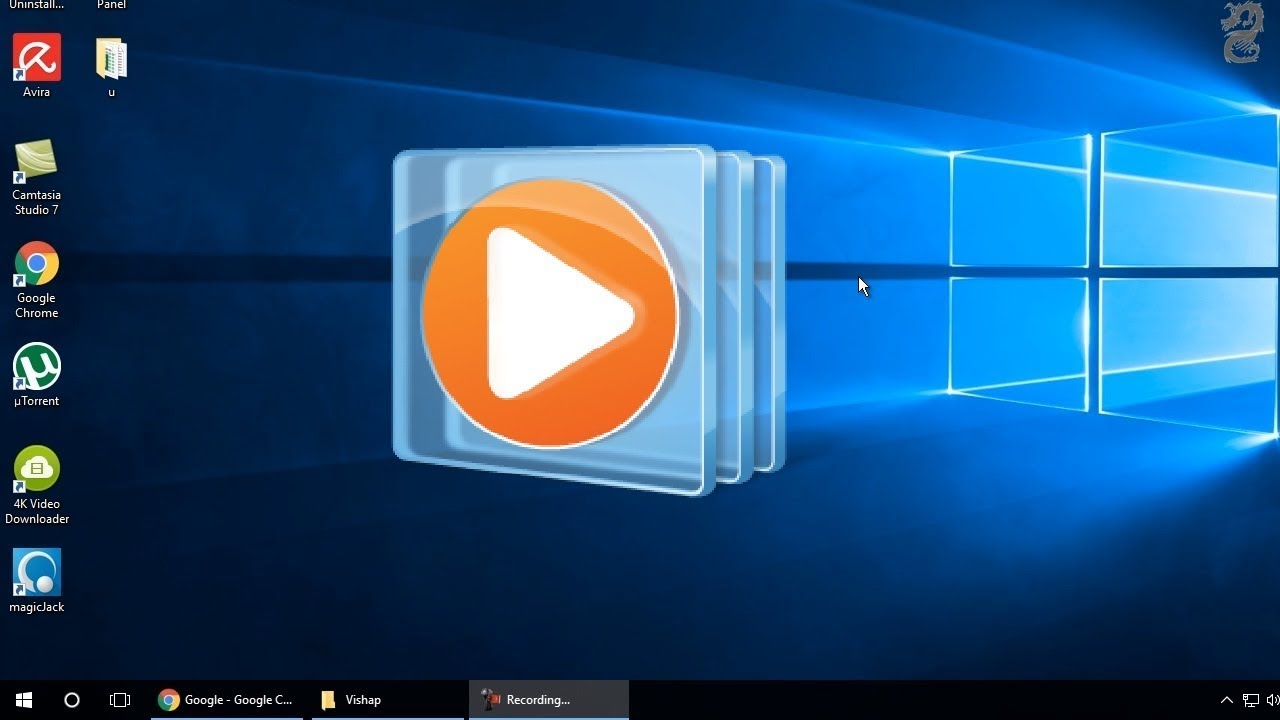Switch to Google Chrome taskbar window
This screenshot has width=1280, height=720.
pos(226,700)
